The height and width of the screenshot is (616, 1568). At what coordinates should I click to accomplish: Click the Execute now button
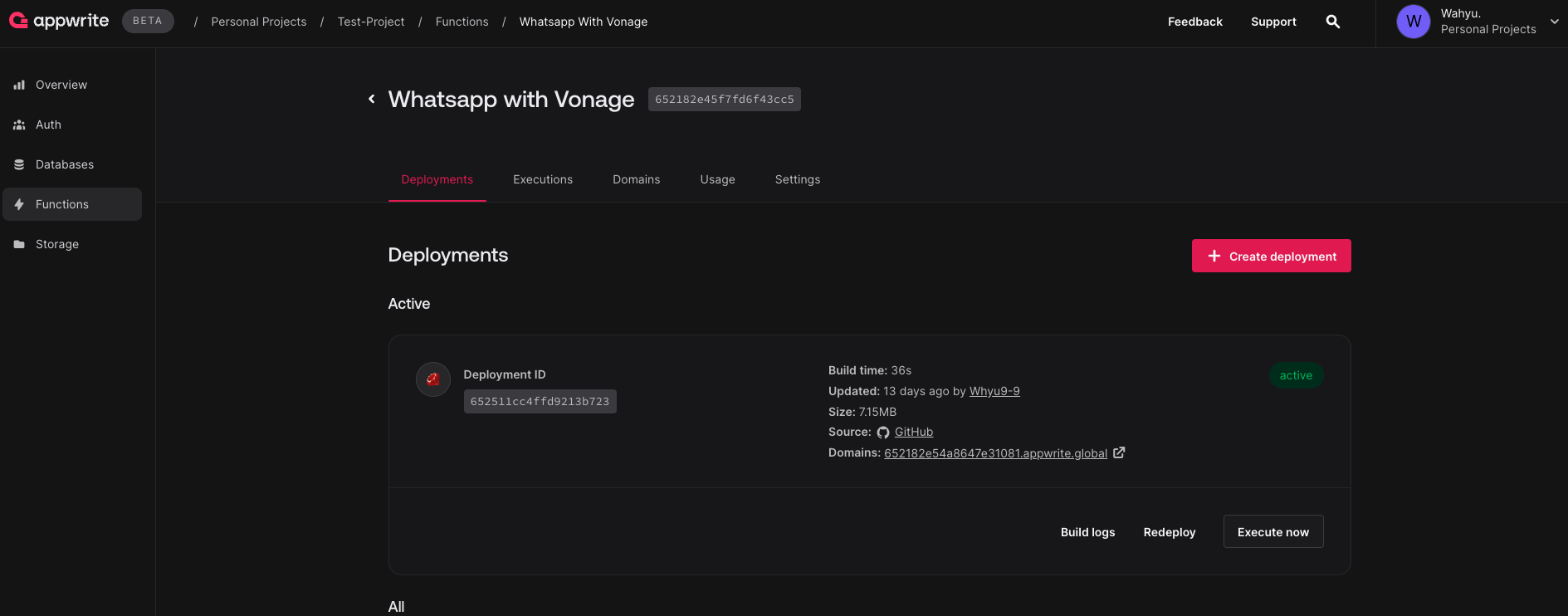coord(1273,531)
